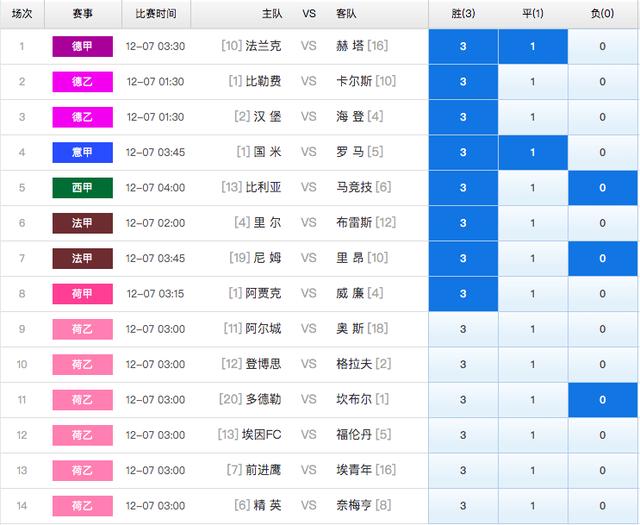Click the 比赛时间 column header

pos(156,14)
